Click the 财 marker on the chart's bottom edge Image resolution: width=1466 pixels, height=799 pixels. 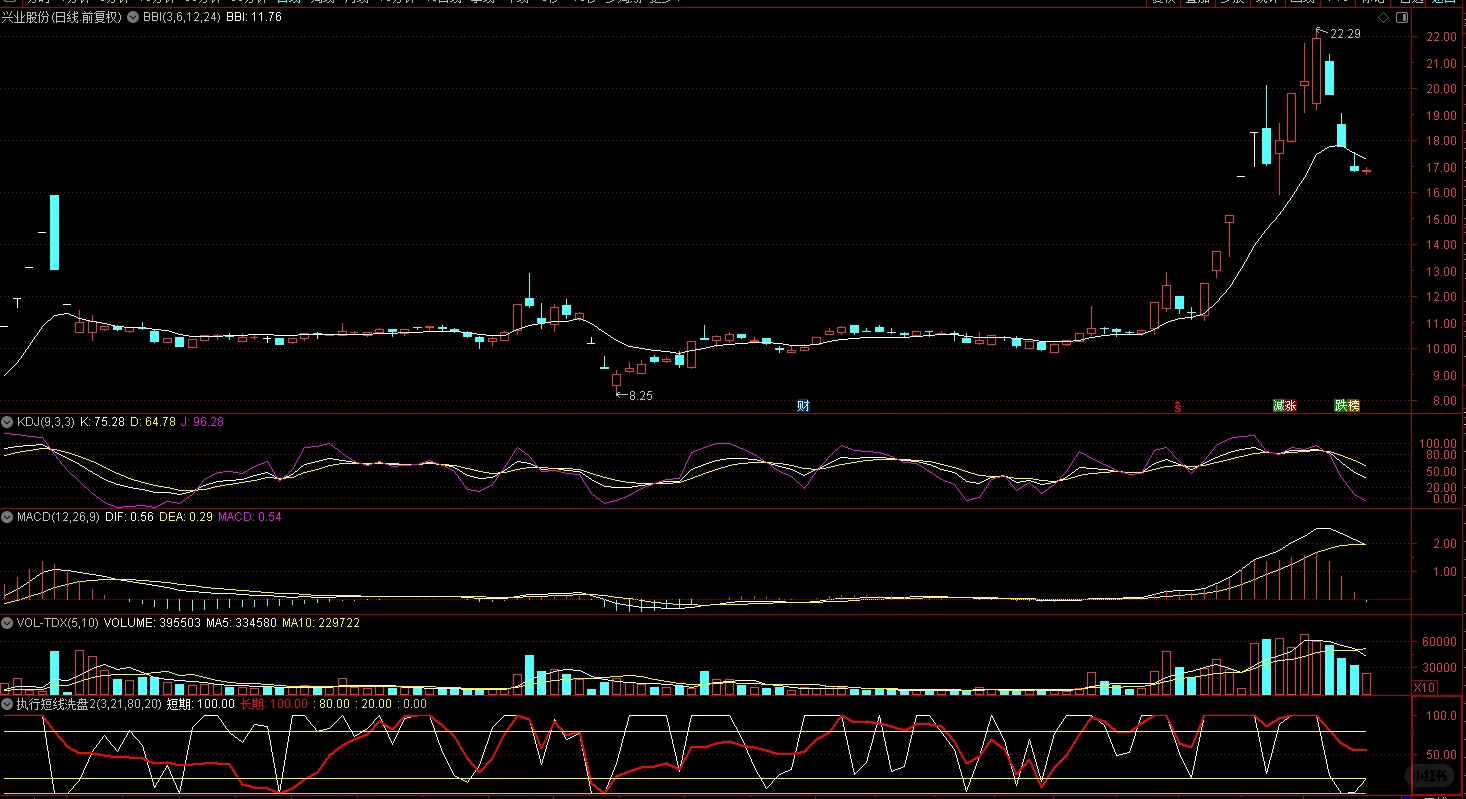[802, 406]
